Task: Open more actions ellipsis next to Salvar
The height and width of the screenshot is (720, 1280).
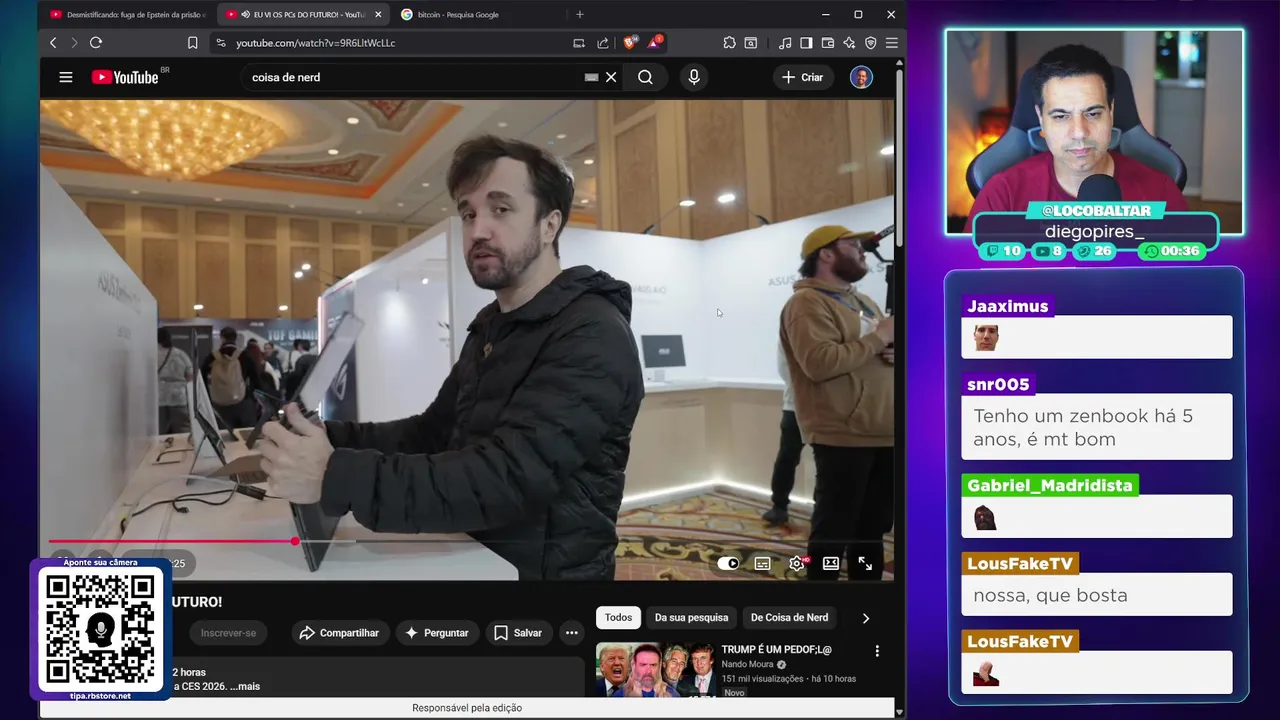Action: click(571, 633)
